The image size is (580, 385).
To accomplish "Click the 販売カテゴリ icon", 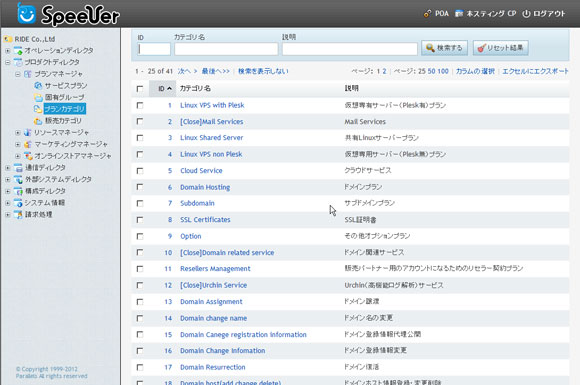I will 38,121.
